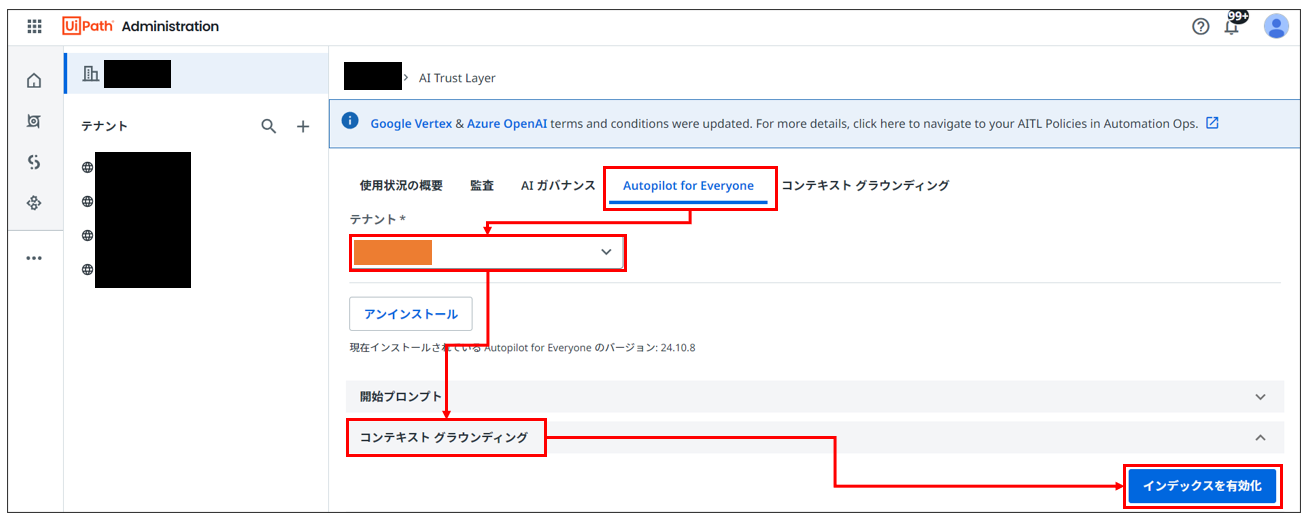This screenshot has width=1308, height=523.
Task: Click the アンインストール button
Action: [411, 314]
